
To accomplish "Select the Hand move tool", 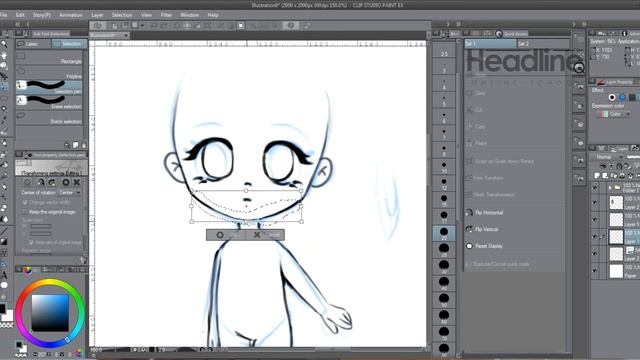I will (4, 55).
